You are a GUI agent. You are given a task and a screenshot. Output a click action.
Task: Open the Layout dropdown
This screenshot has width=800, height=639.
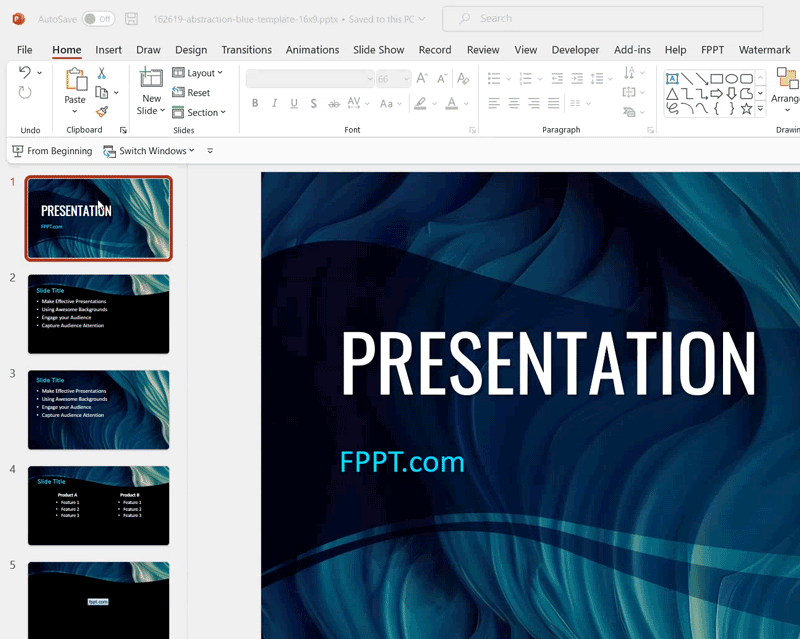click(198, 72)
